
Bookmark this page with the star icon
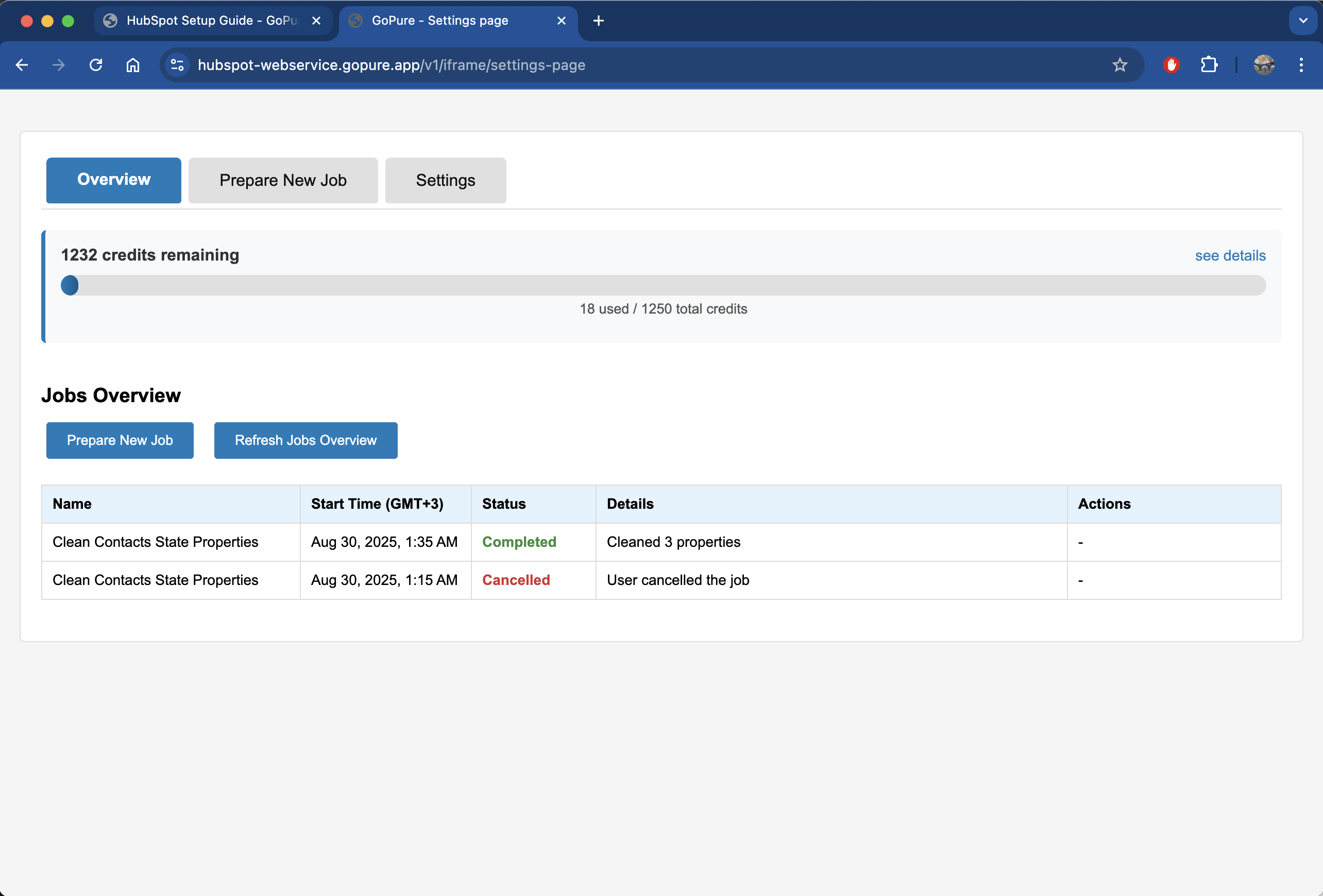tap(1119, 65)
